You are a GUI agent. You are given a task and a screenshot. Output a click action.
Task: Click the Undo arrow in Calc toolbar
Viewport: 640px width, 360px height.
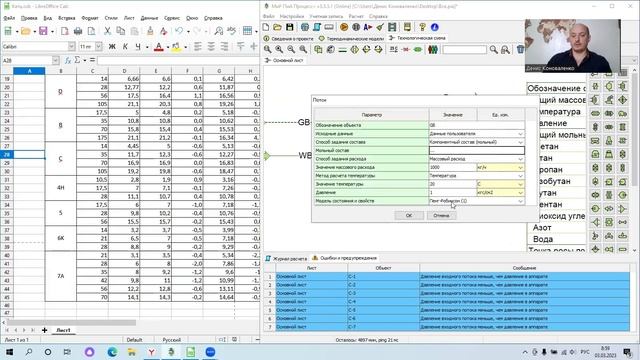(179, 31)
